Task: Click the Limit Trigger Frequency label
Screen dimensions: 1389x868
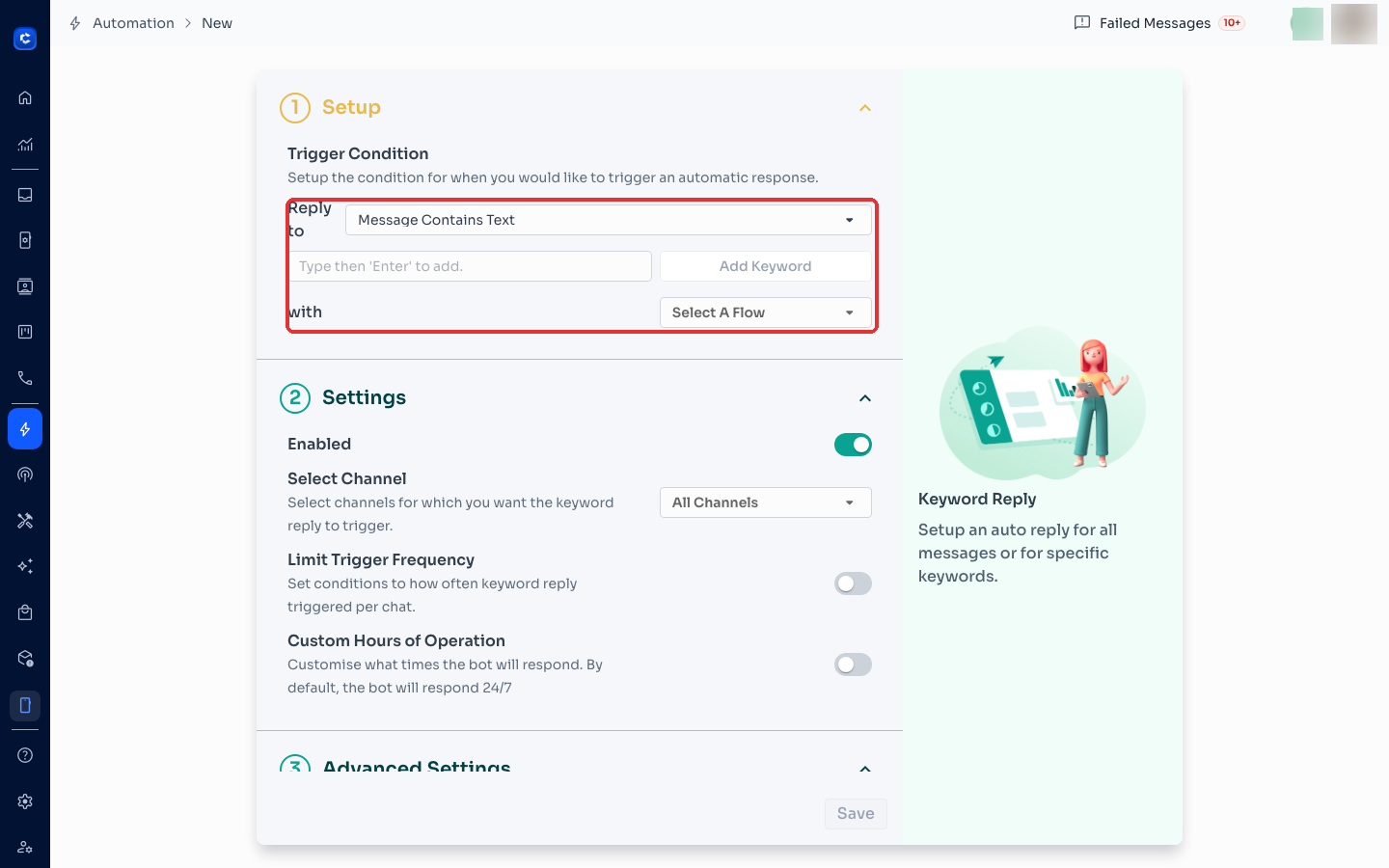Action: [x=381, y=559]
